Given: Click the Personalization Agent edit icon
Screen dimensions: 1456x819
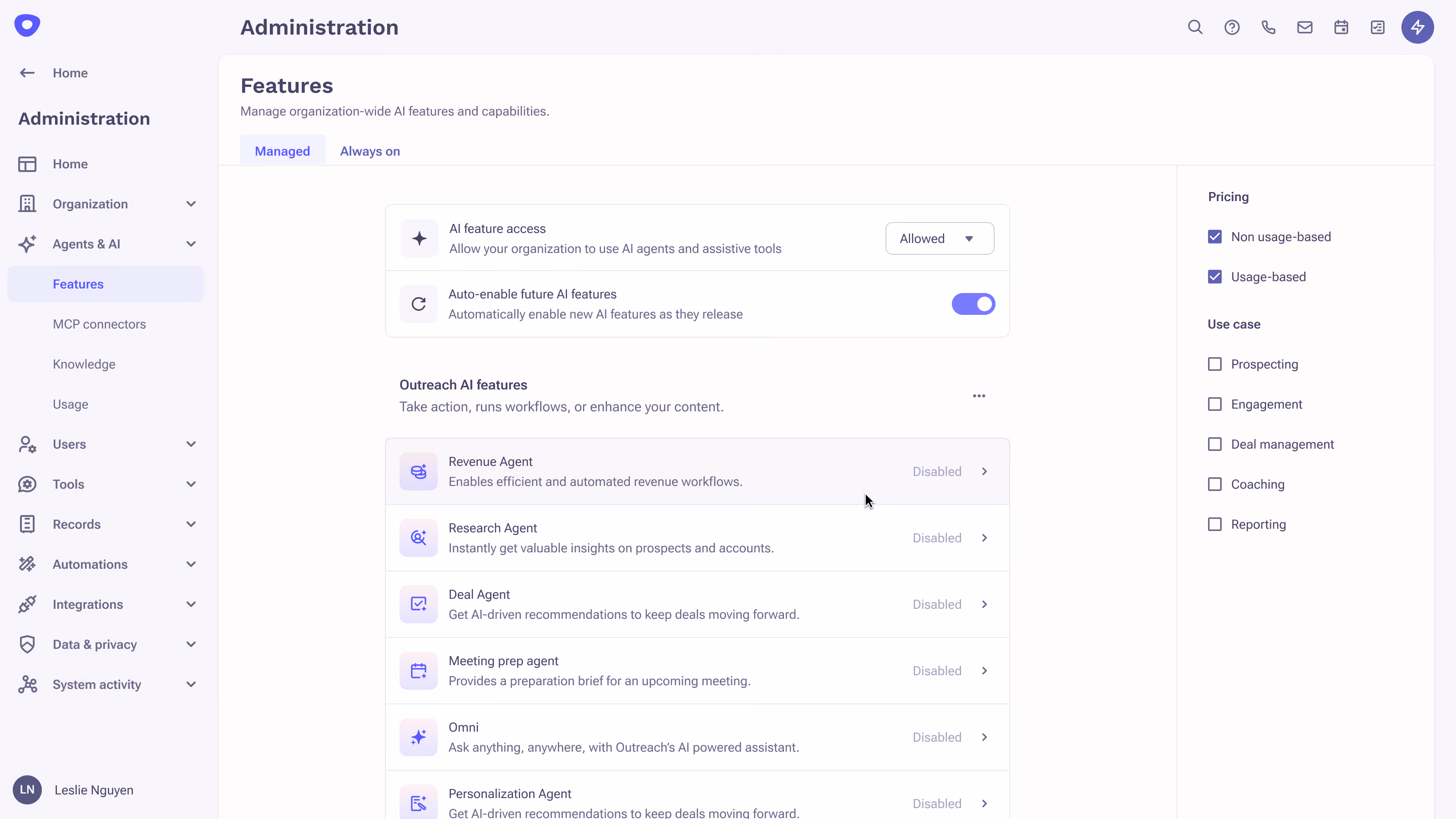Looking at the screenshot, I should pos(418,803).
